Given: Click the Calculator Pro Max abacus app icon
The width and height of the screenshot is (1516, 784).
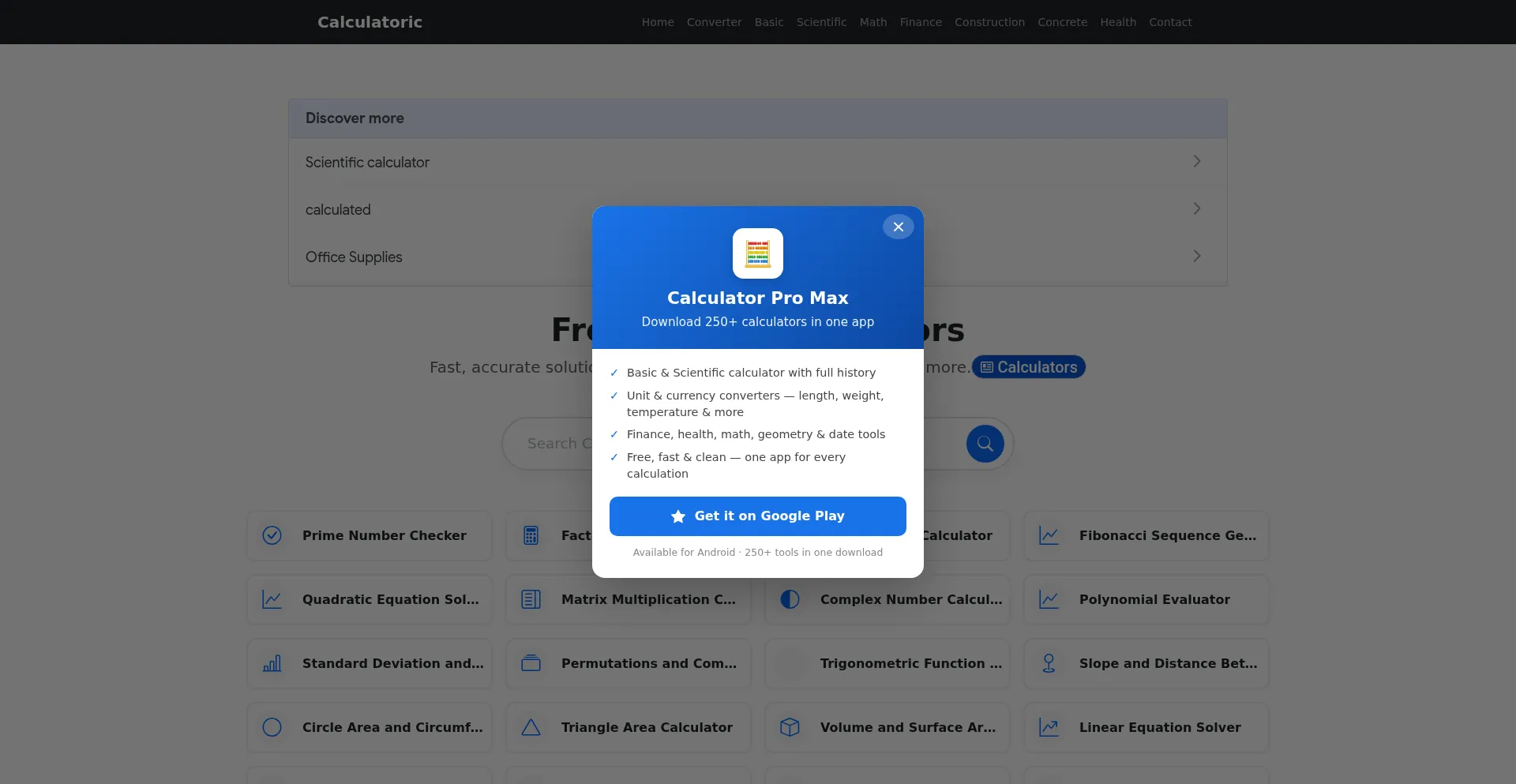Looking at the screenshot, I should (x=758, y=253).
